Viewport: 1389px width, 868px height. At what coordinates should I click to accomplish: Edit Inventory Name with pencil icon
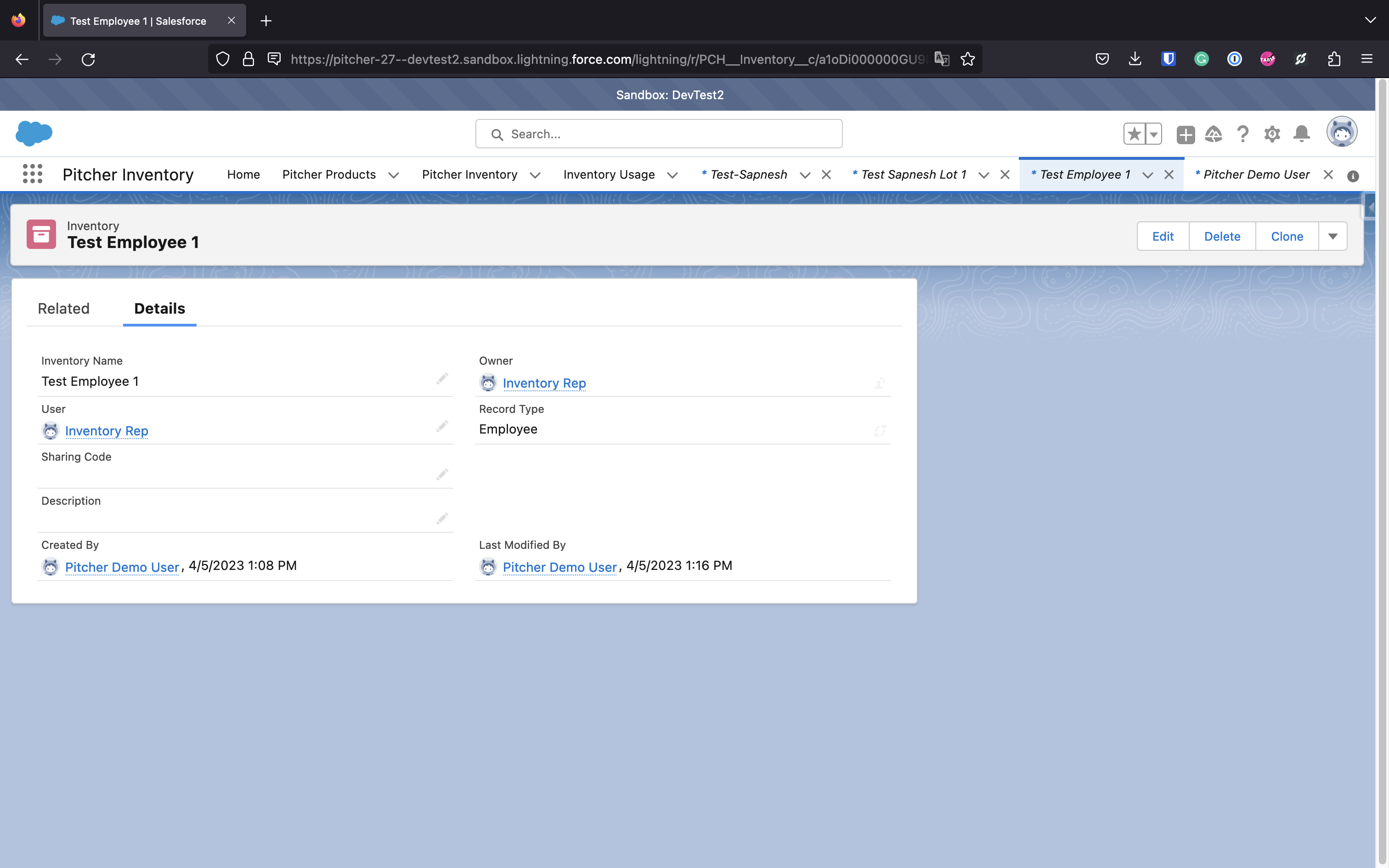click(441, 379)
